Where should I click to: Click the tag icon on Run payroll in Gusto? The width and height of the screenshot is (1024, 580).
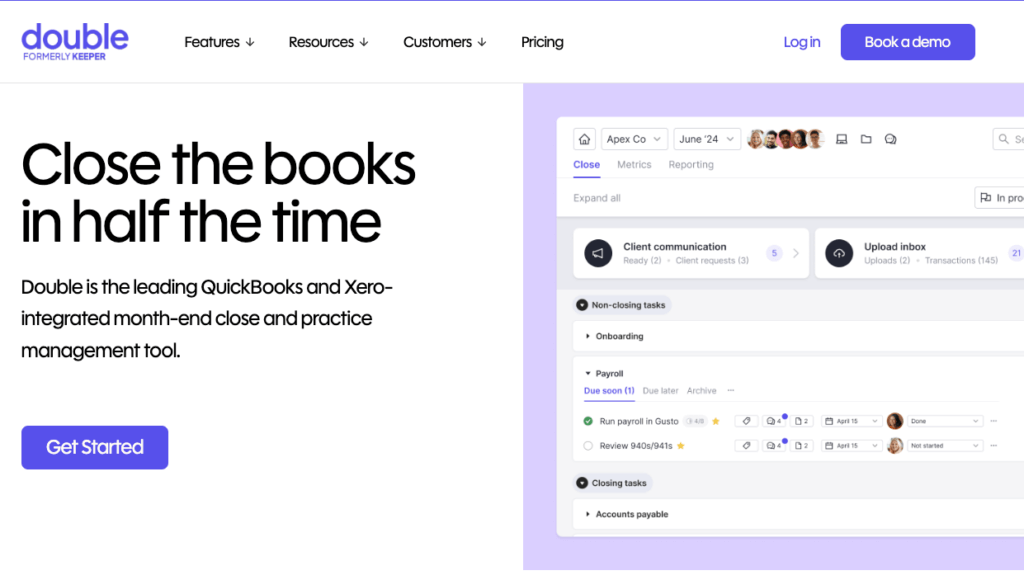(745, 421)
